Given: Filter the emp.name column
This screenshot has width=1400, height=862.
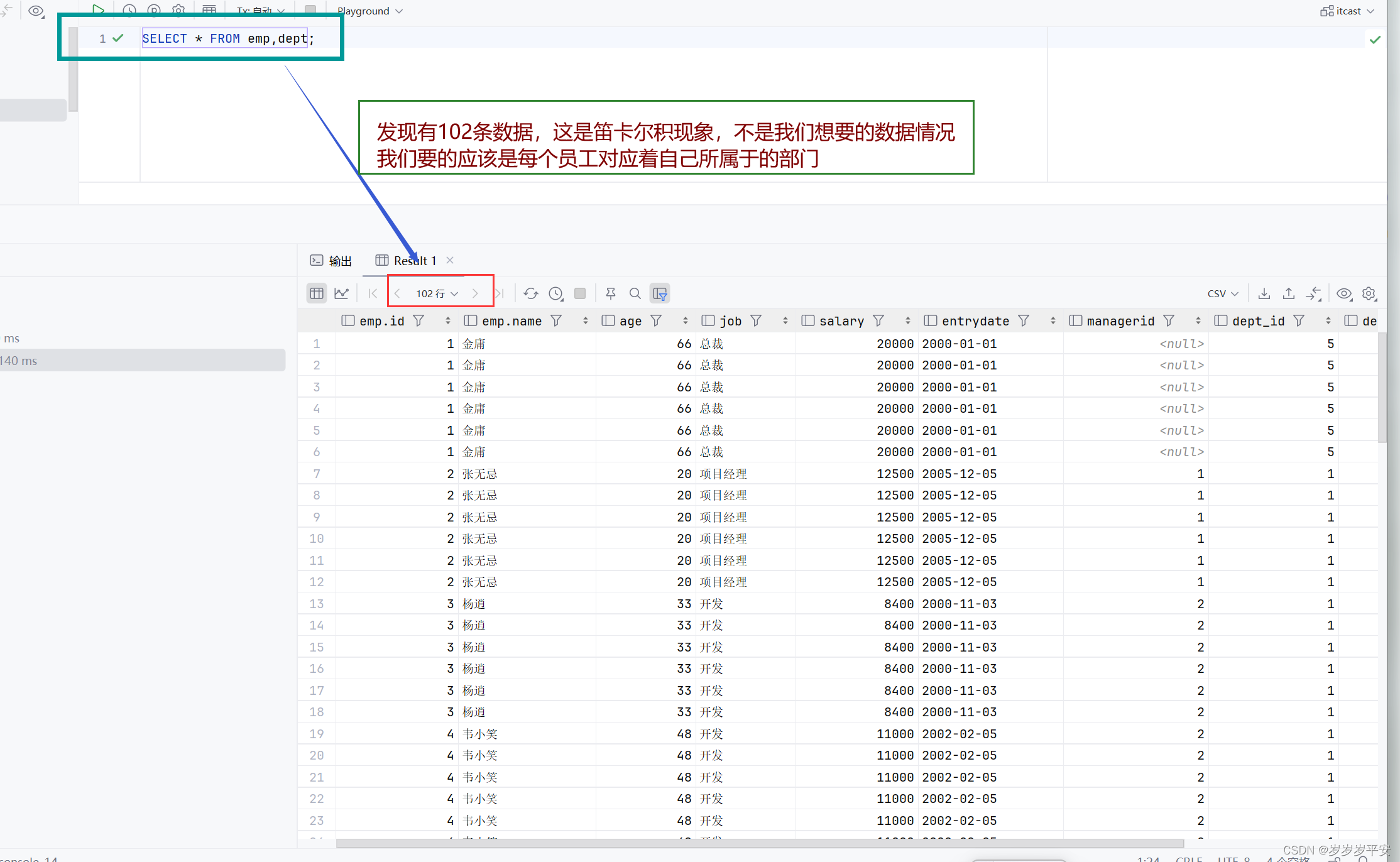Looking at the screenshot, I should pyautogui.click(x=556, y=321).
